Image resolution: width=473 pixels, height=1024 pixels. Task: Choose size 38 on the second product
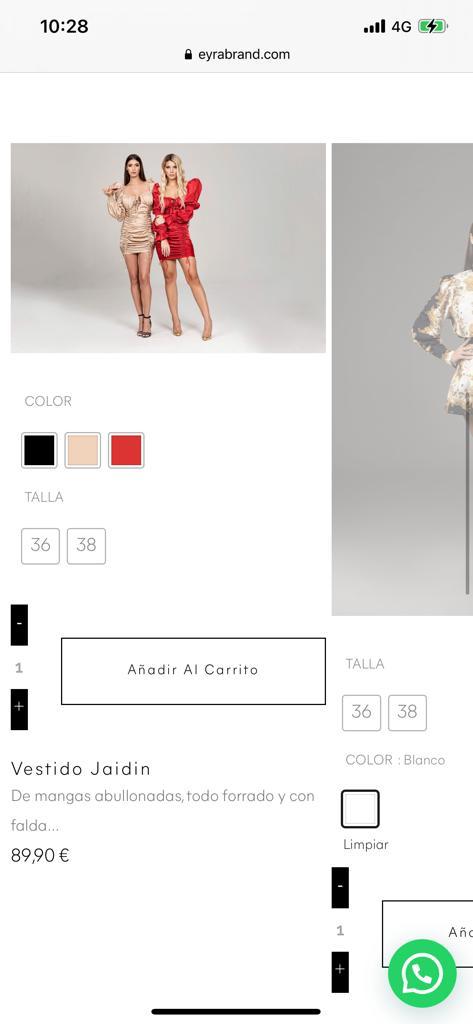point(407,712)
